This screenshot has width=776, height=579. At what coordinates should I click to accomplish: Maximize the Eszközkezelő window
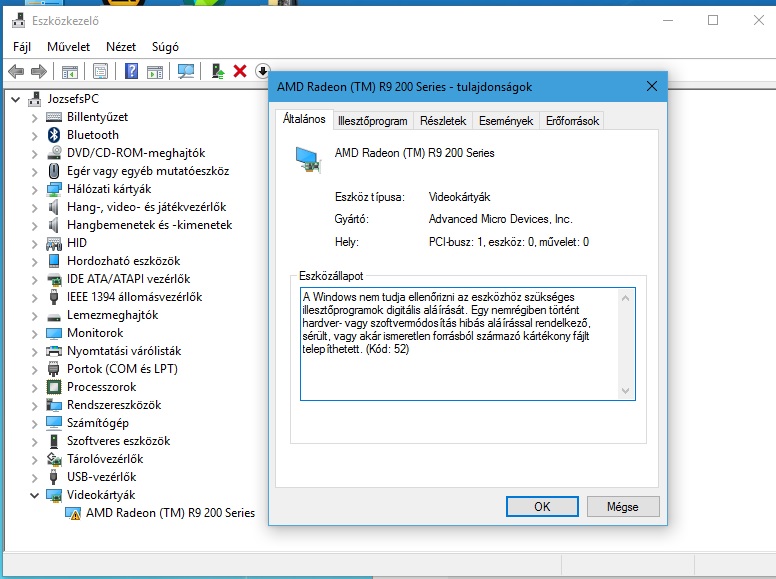(x=713, y=20)
